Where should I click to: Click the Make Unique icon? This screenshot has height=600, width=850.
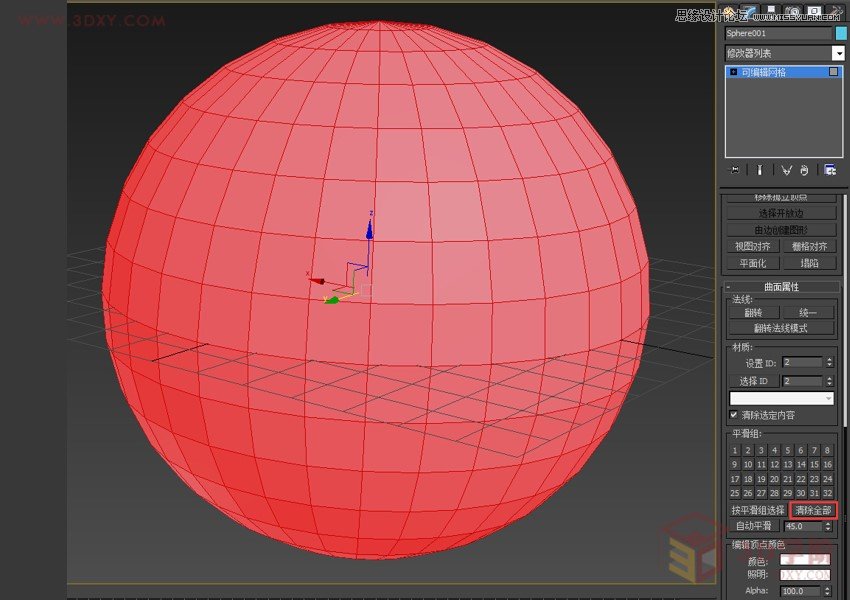point(786,168)
